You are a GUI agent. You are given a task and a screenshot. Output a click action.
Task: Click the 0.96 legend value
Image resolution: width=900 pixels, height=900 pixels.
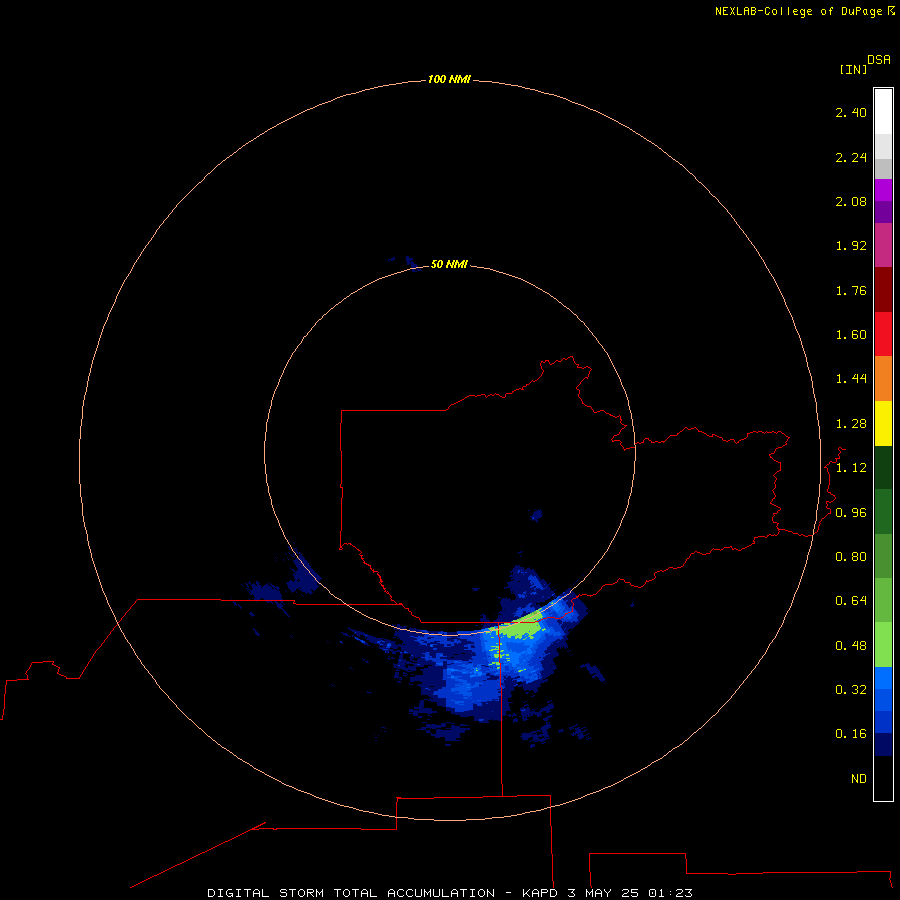click(851, 513)
